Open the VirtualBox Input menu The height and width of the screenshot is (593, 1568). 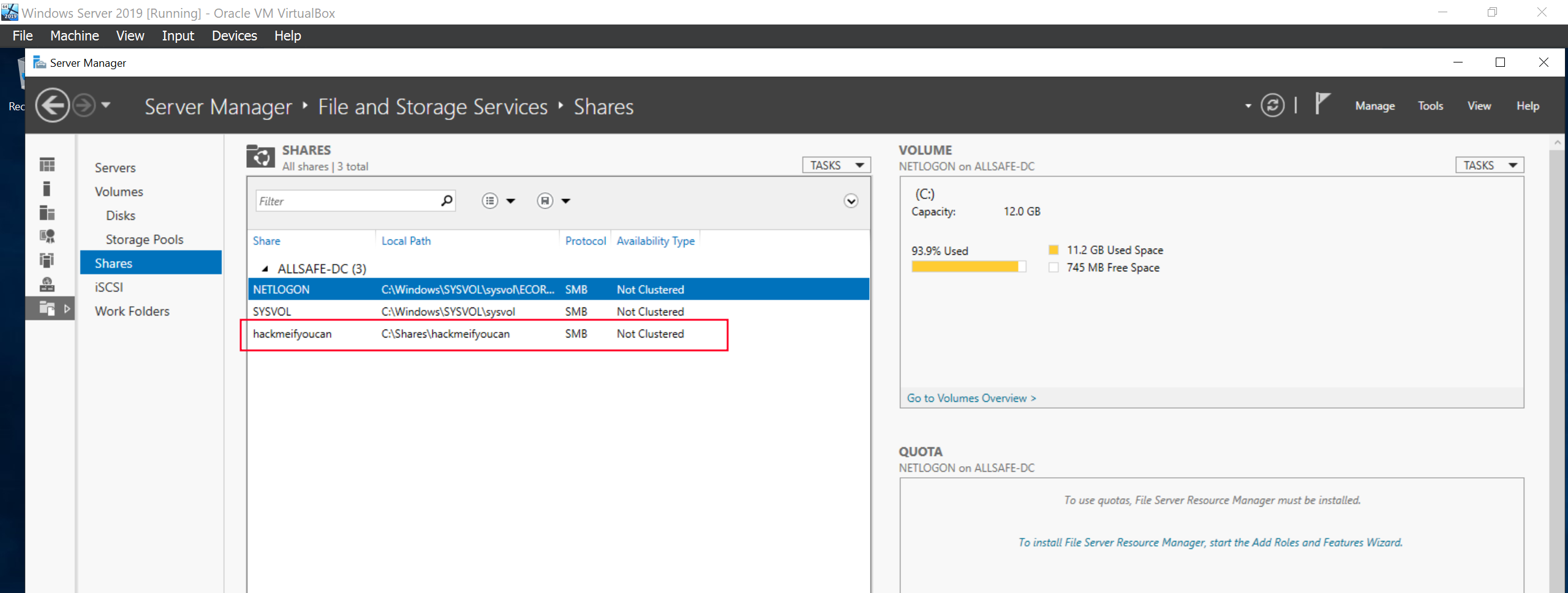[x=178, y=36]
